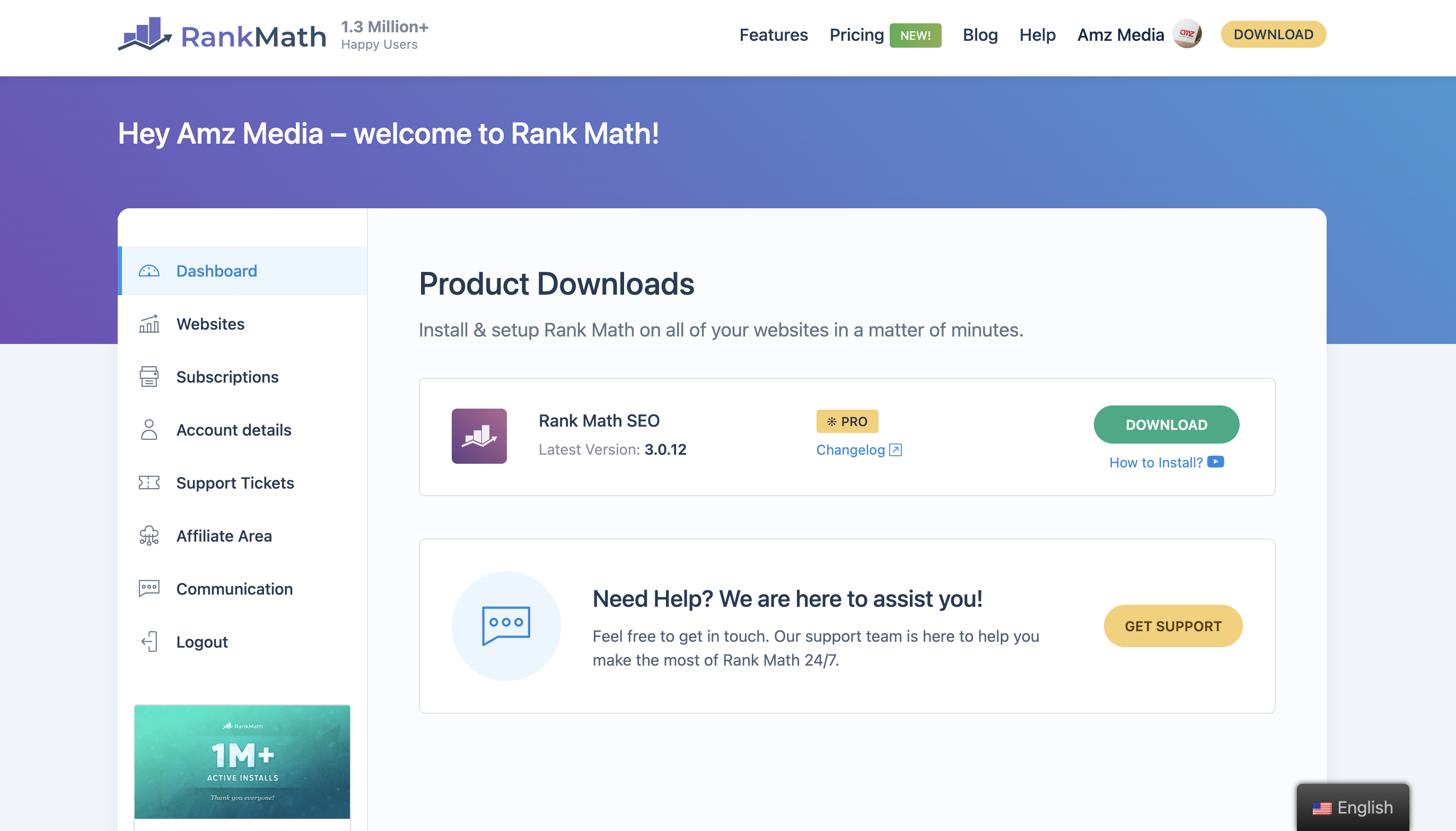Click the Account details person icon
The height and width of the screenshot is (831, 1456).
point(149,430)
